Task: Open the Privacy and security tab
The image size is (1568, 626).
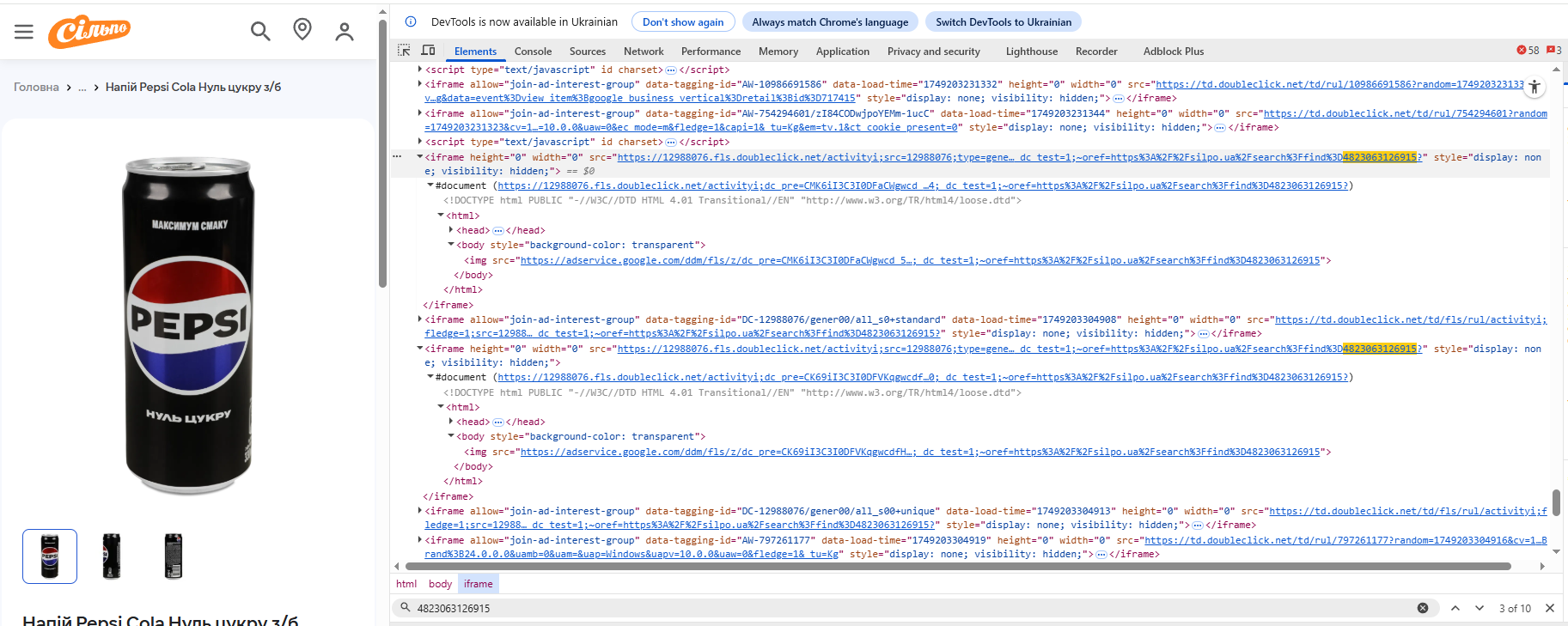Action: 934,52
